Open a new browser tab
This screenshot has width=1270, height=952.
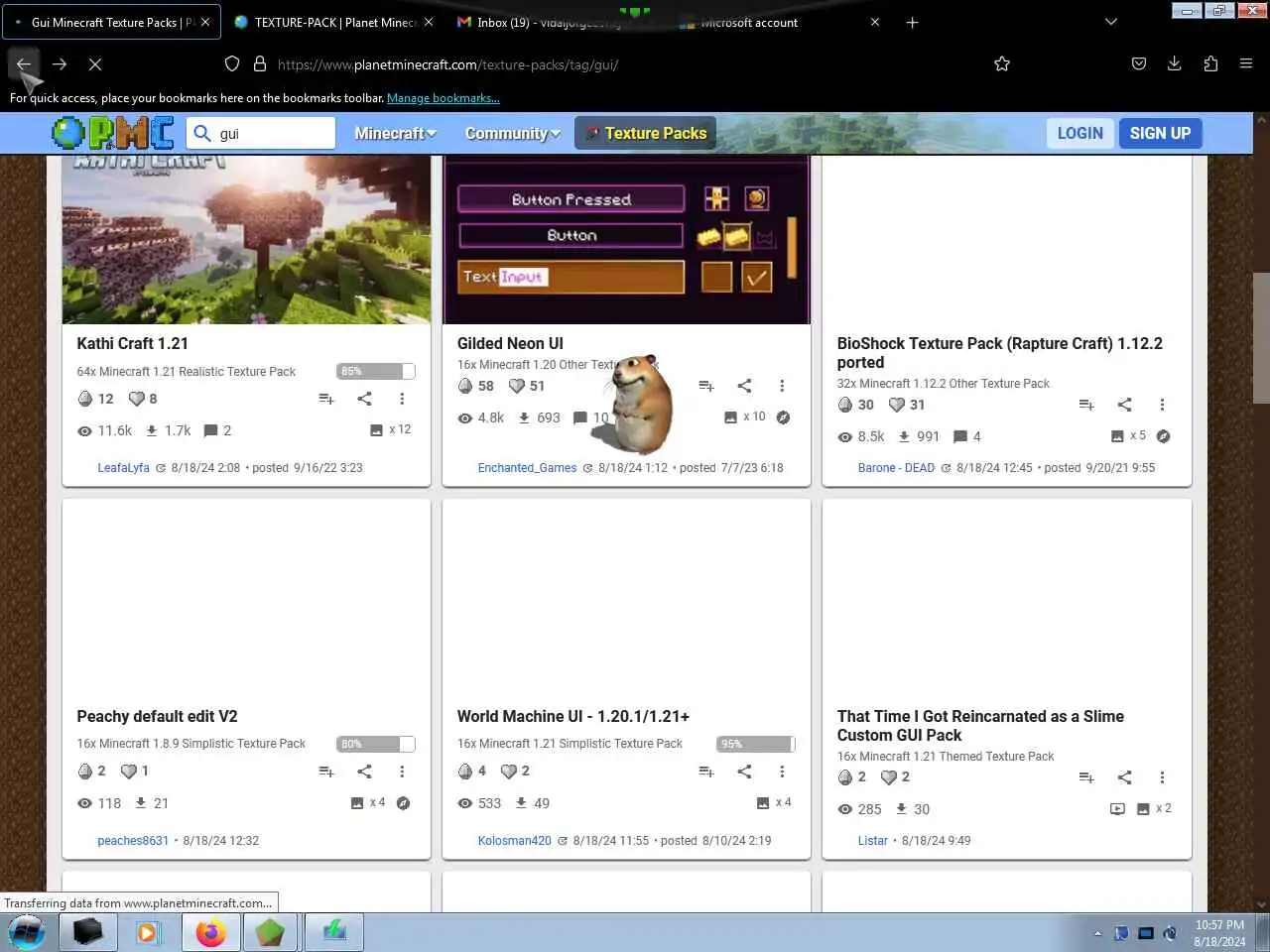(x=912, y=22)
